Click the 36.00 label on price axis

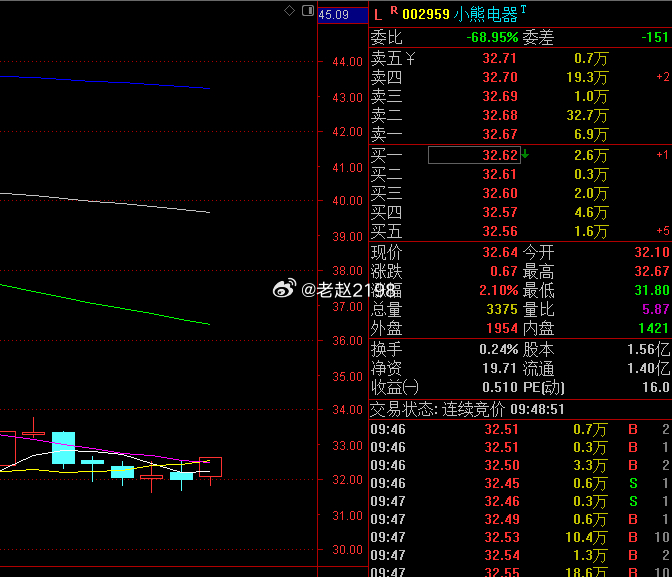click(x=348, y=341)
